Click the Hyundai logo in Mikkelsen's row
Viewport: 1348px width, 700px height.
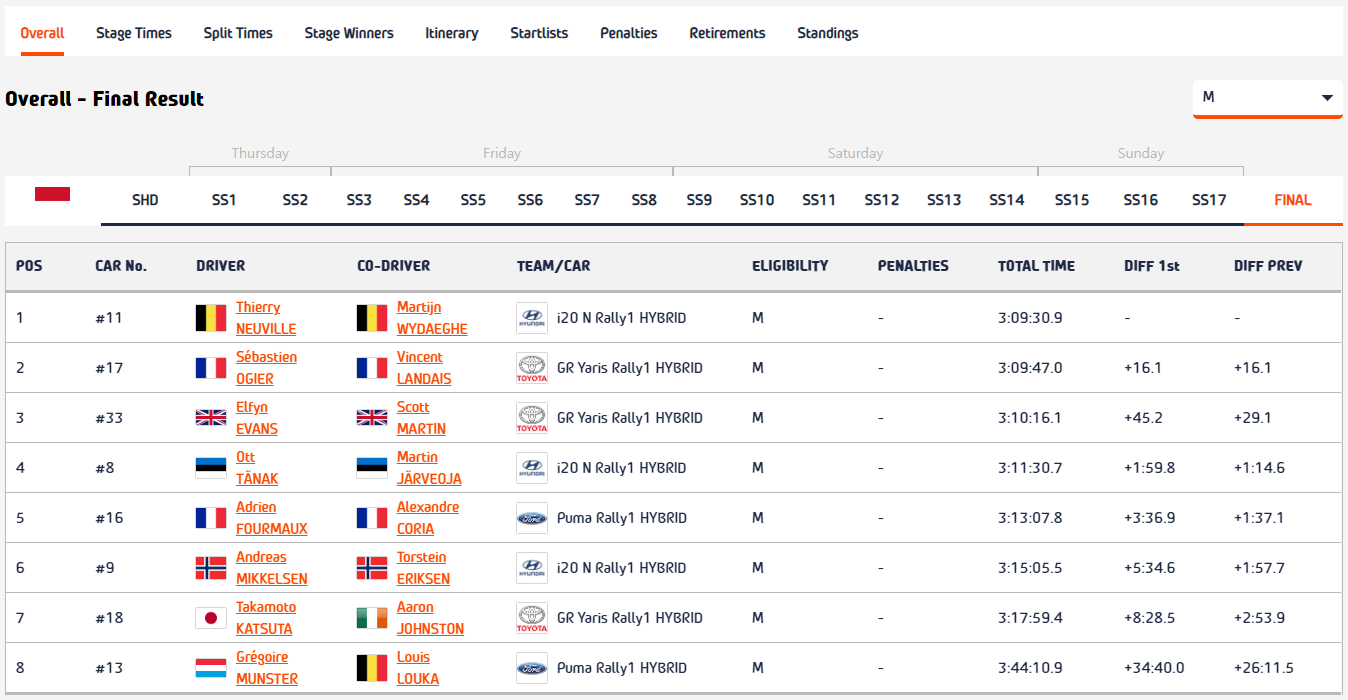point(532,568)
